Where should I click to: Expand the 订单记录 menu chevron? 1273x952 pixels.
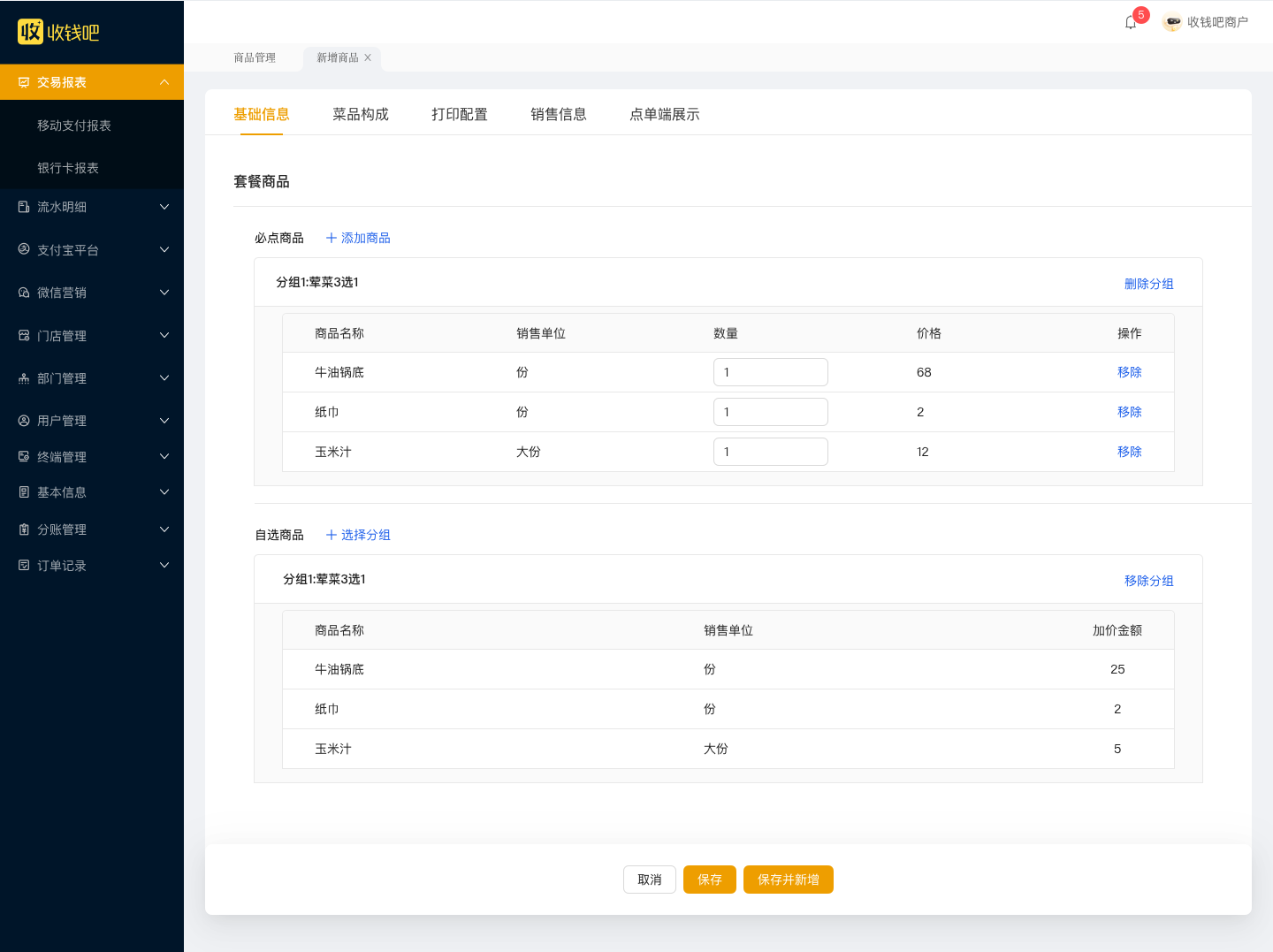(x=164, y=566)
